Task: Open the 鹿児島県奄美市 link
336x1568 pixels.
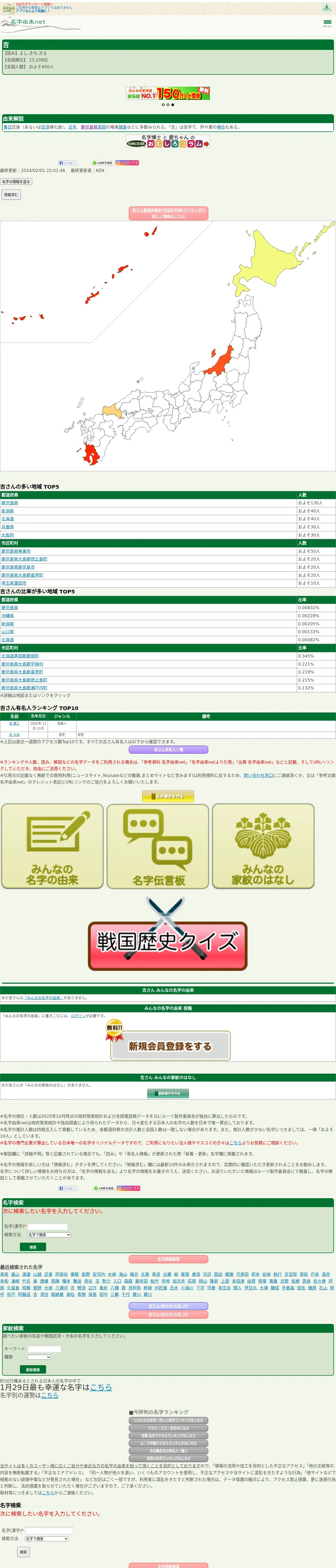Action: tap(16, 551)
